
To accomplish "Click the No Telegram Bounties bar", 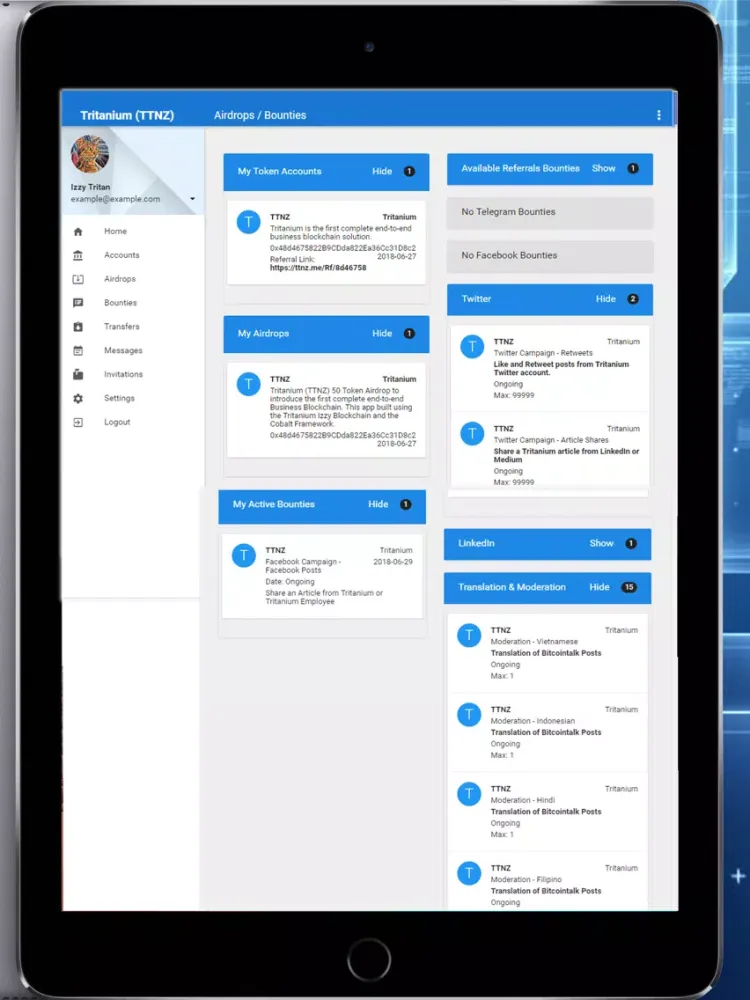I will pos(550,212).
